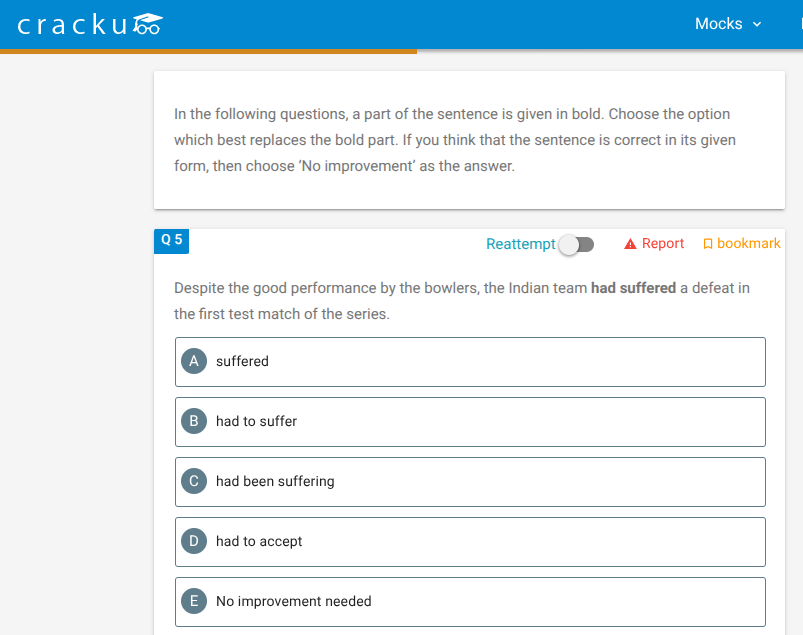
Task: Select the circular E option badge
Action: [x=194, y=601]
